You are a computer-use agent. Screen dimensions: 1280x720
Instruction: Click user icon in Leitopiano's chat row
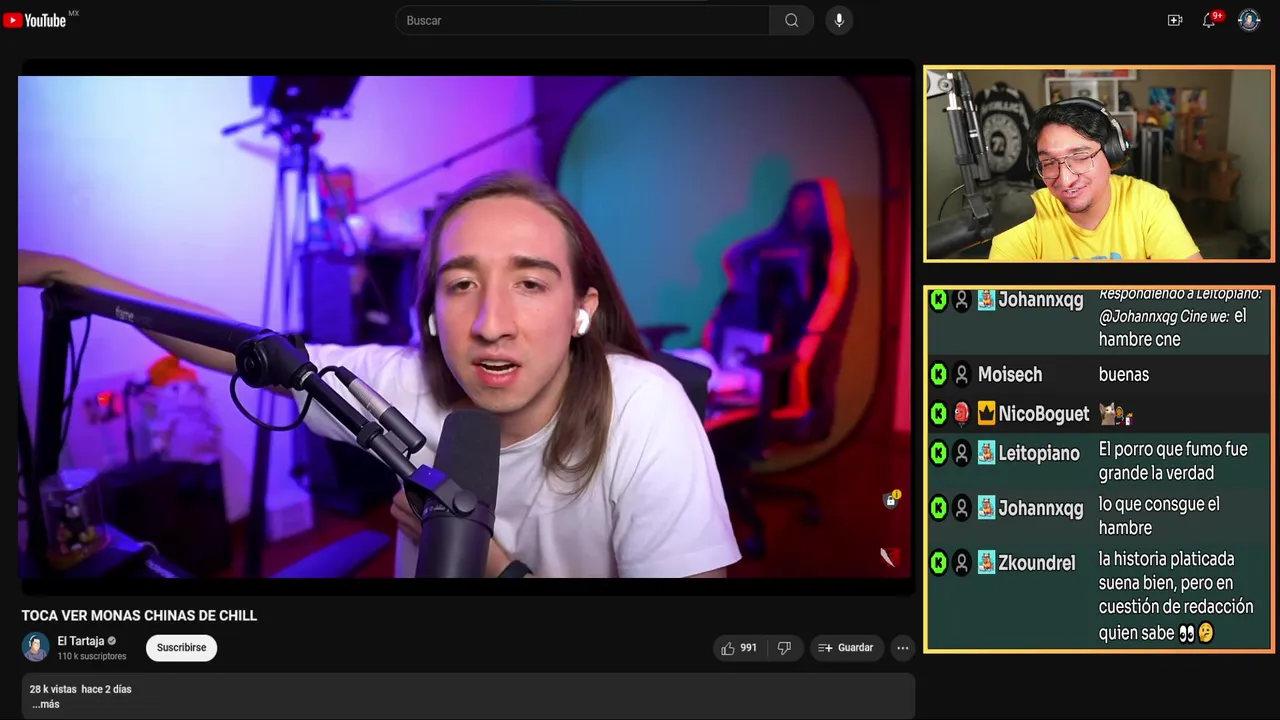pyautogui.click(x=962, y=453)
